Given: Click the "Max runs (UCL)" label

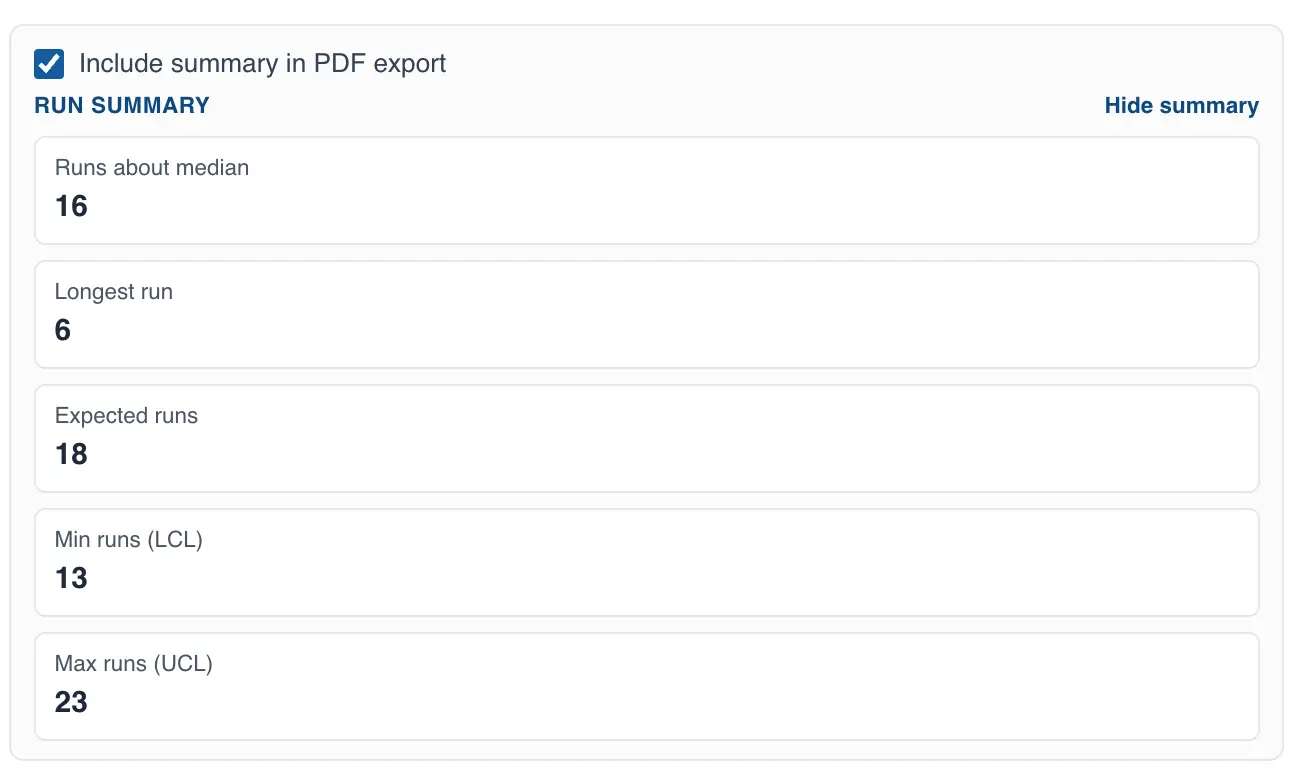Looking at the screenshot, I should coord(134,664).
